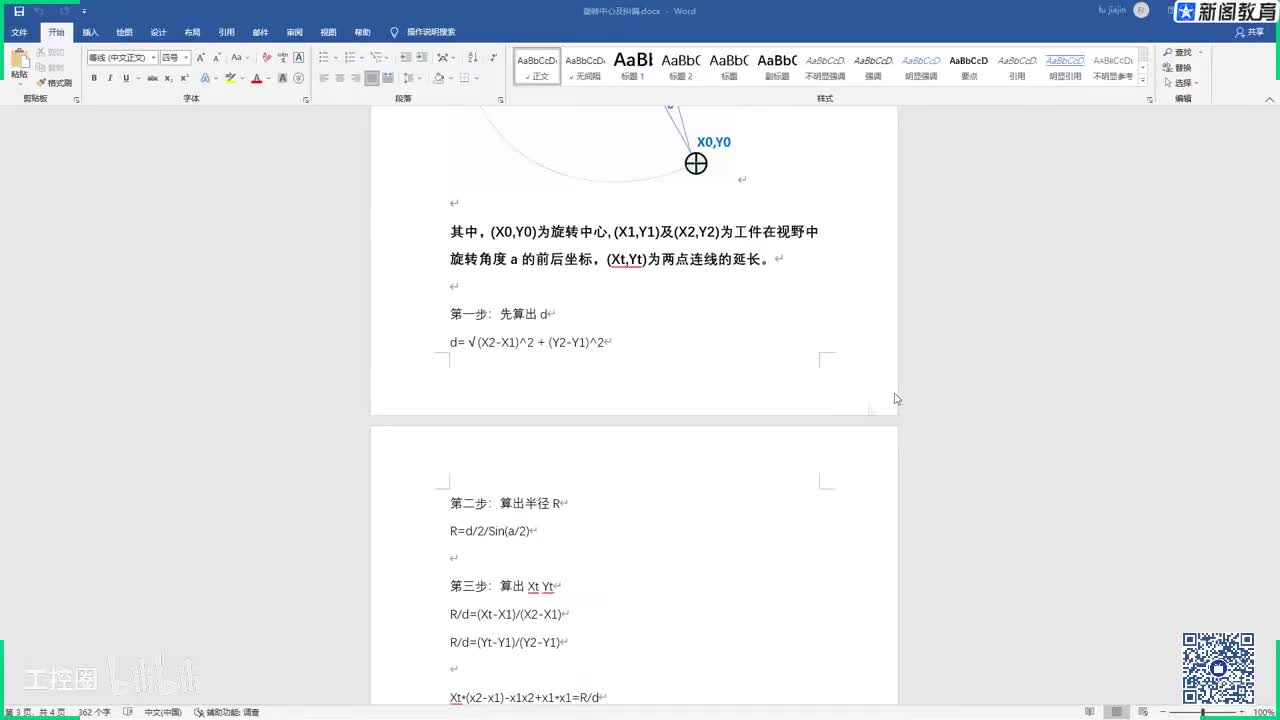Apply character shading icon
This screenshot has width=1280, height=720.
[282, 78]
